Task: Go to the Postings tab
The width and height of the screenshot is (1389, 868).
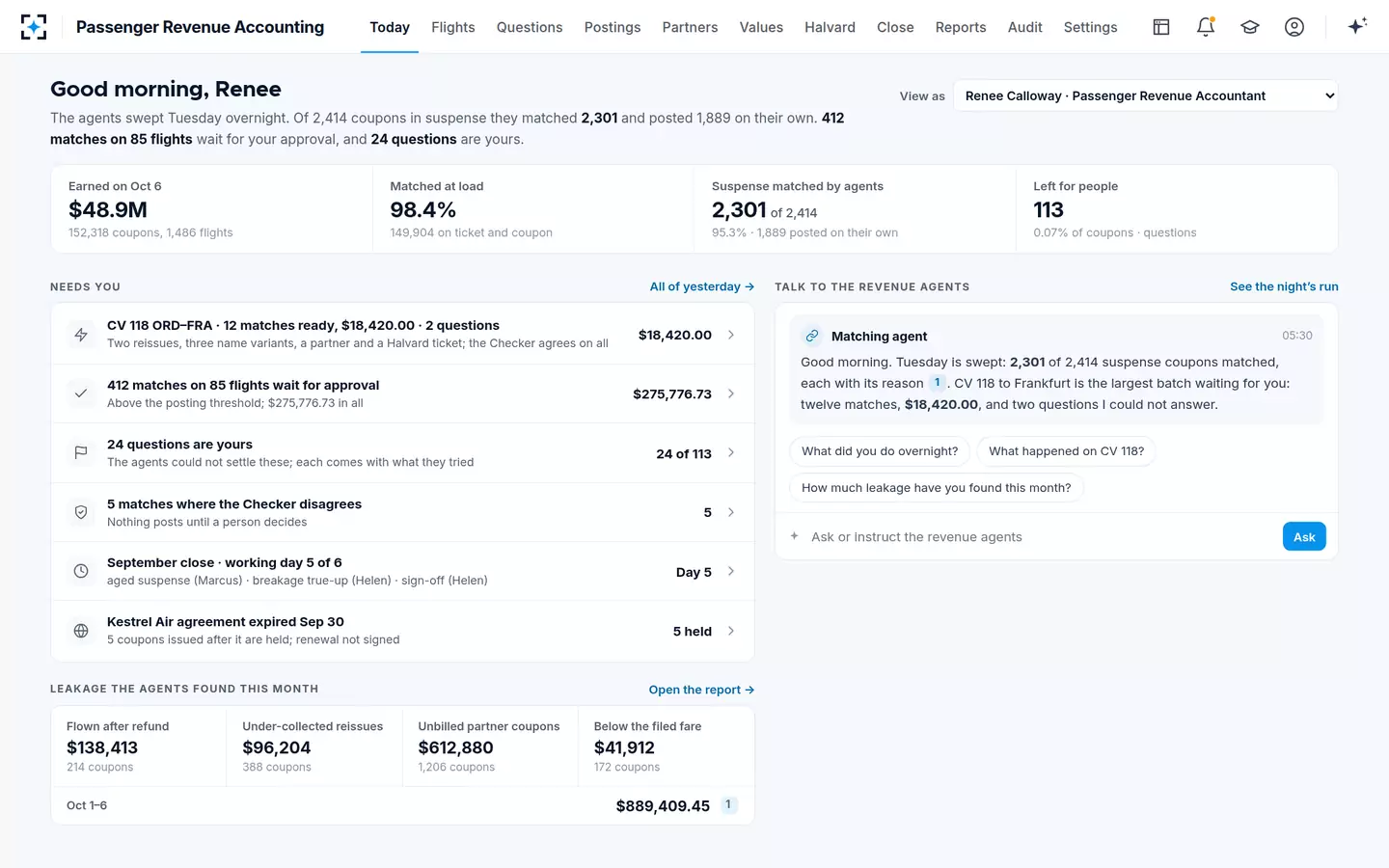Action: click(x=613, y=27)
